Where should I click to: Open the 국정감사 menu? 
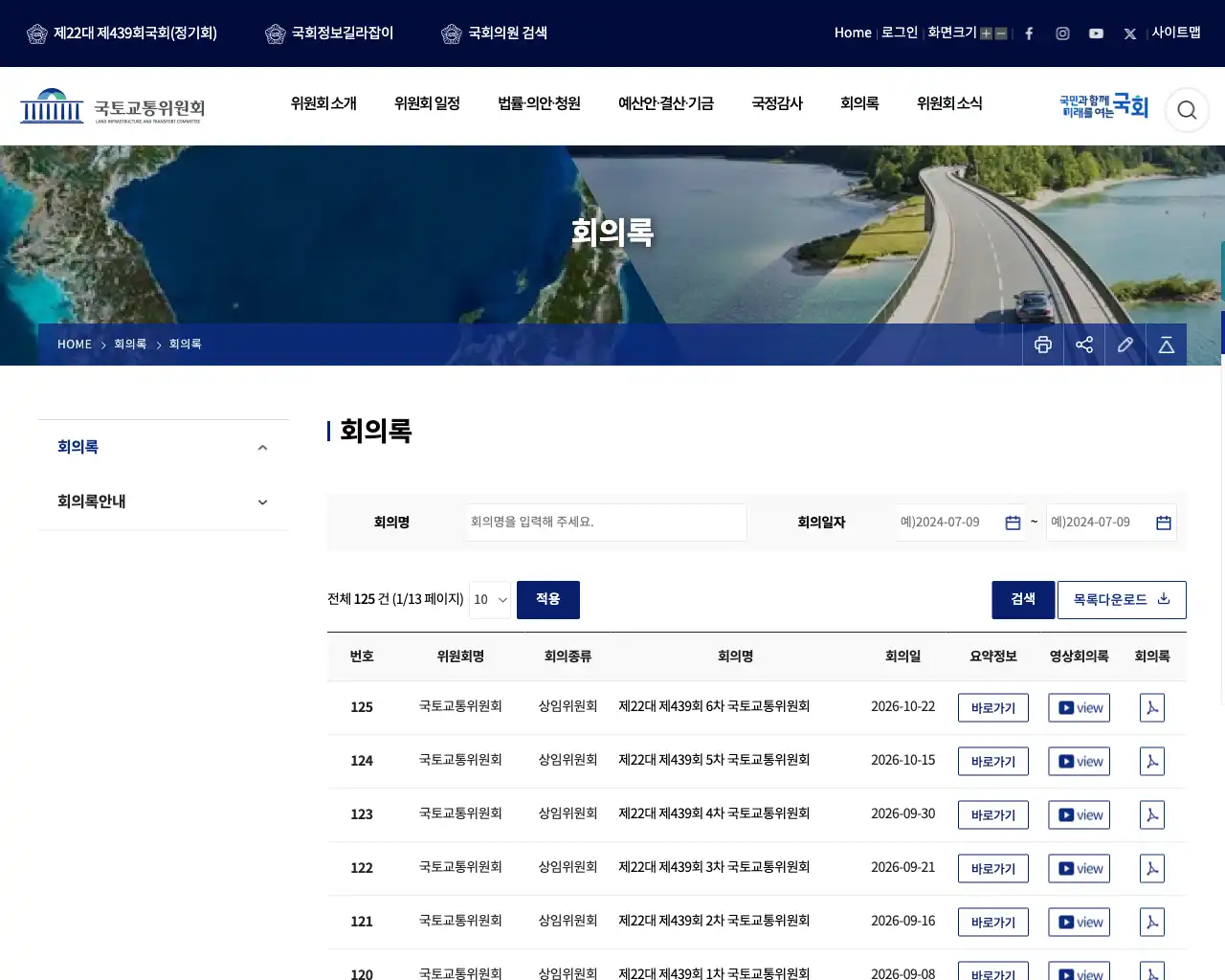click(777, 103)
